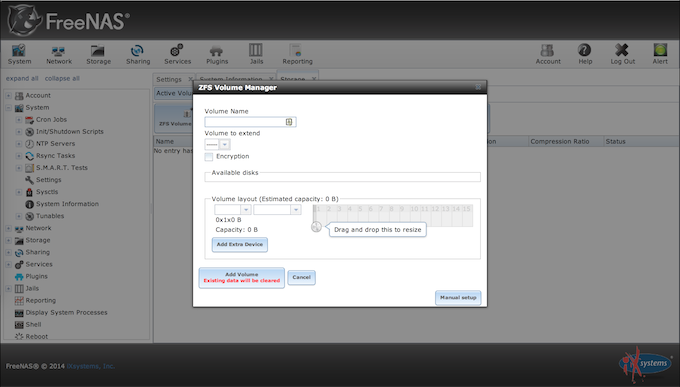Viewport: 680px width, 387px height.
Task: Open the Reporting toolbar icon
Action: click(297, 54)
